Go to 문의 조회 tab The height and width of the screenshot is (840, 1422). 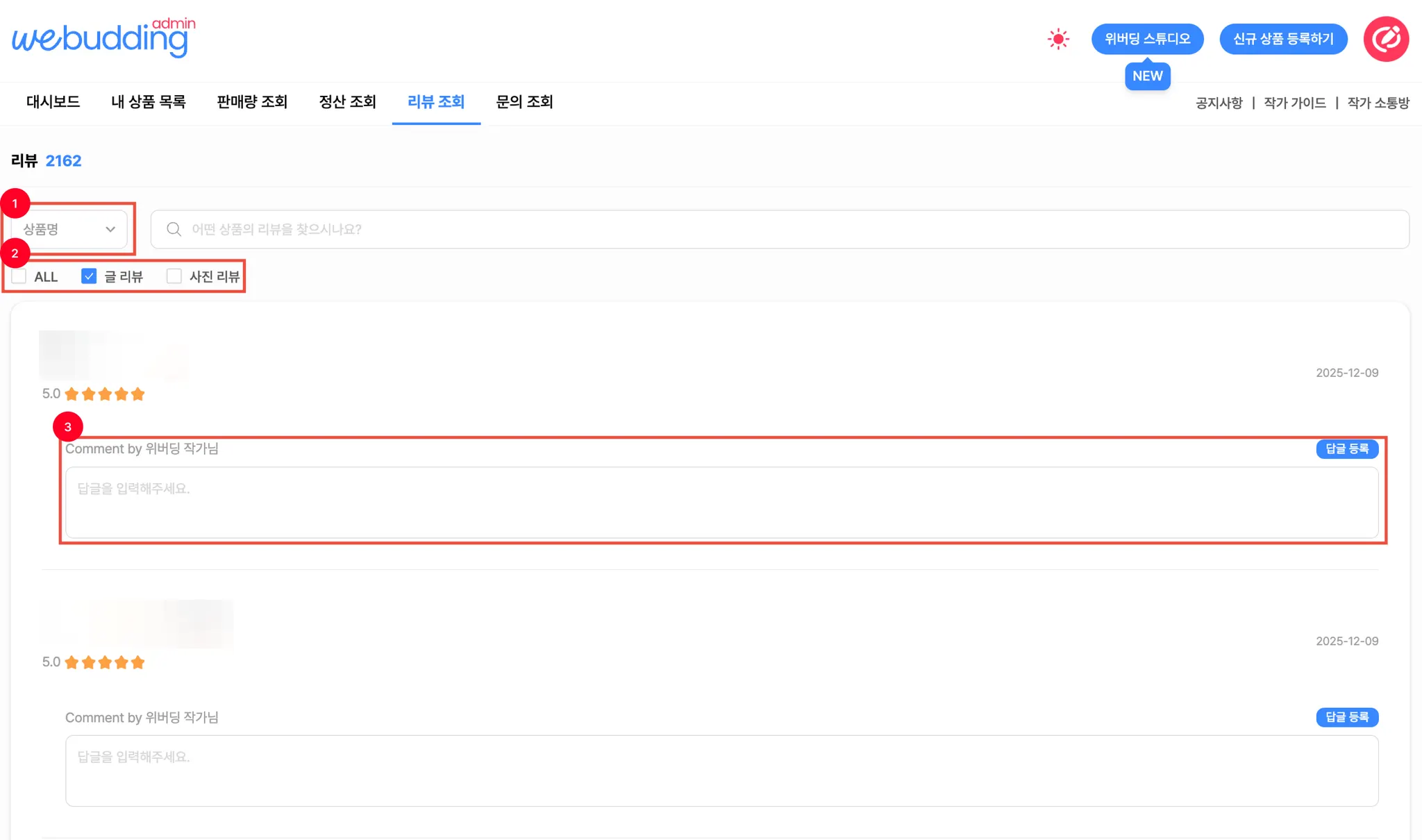(524, 102)
